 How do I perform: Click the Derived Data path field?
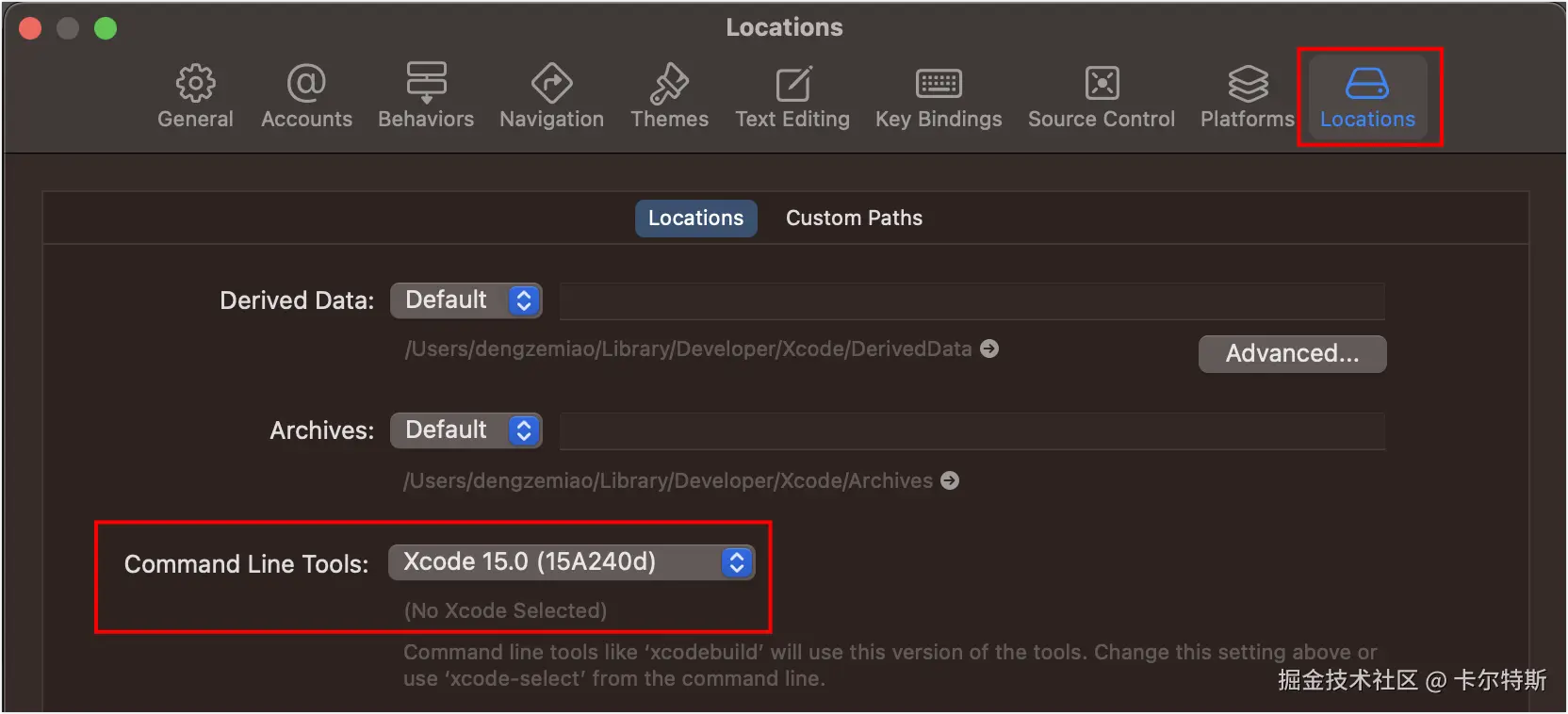(x=972, y=301)
